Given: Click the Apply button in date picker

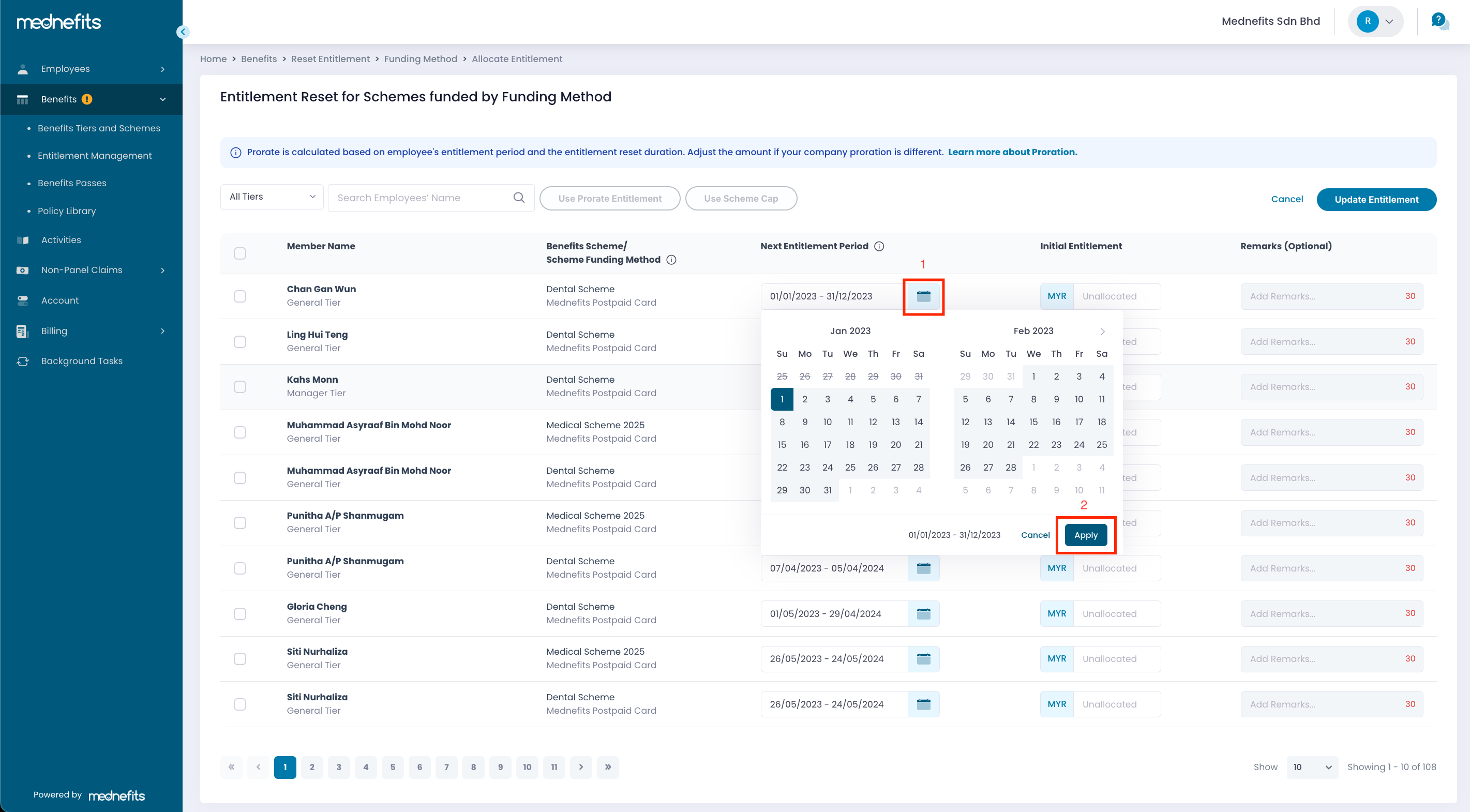Looking at the screenshot, I should tap(1085, 535).
